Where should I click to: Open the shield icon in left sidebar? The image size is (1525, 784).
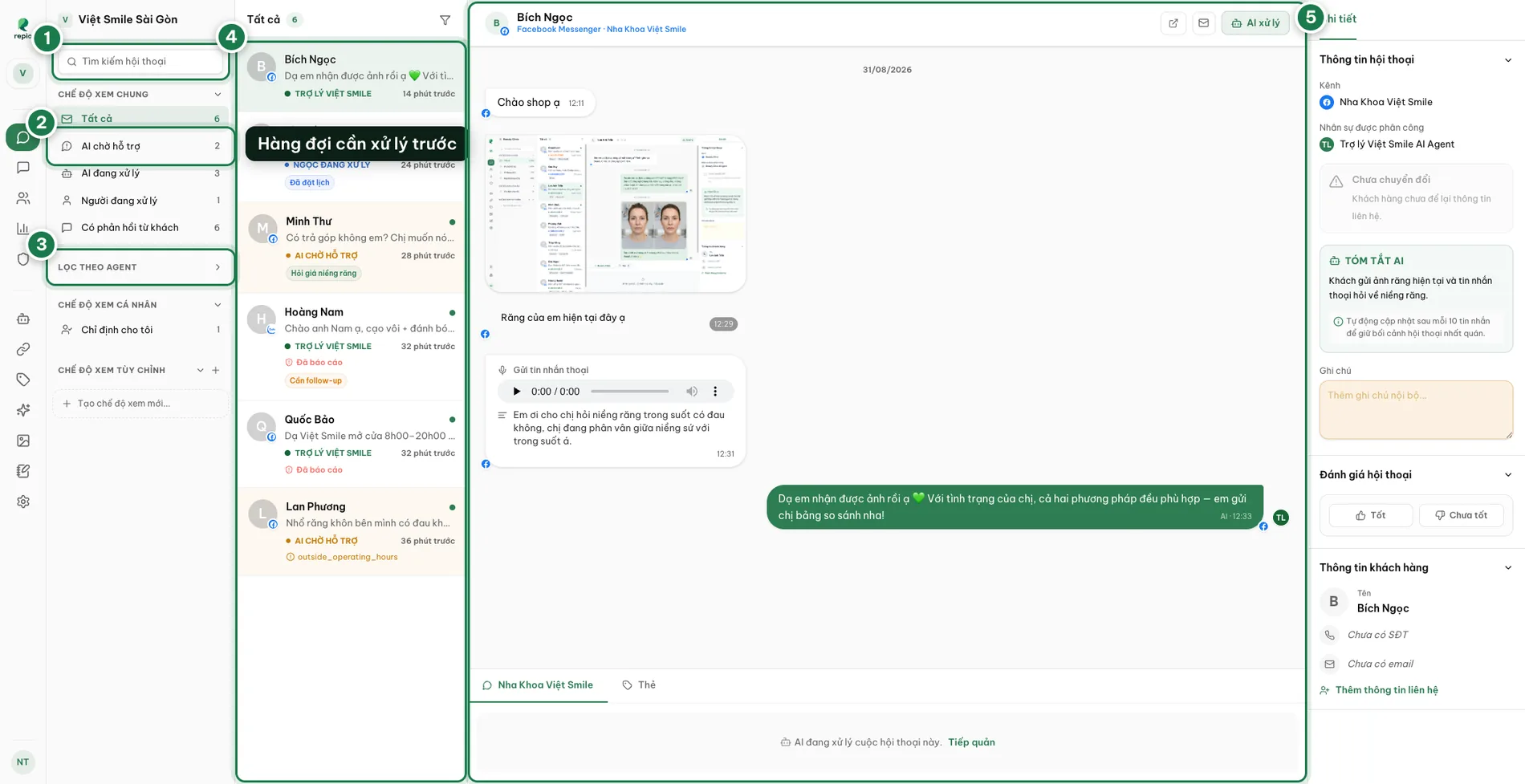point(23,259)
